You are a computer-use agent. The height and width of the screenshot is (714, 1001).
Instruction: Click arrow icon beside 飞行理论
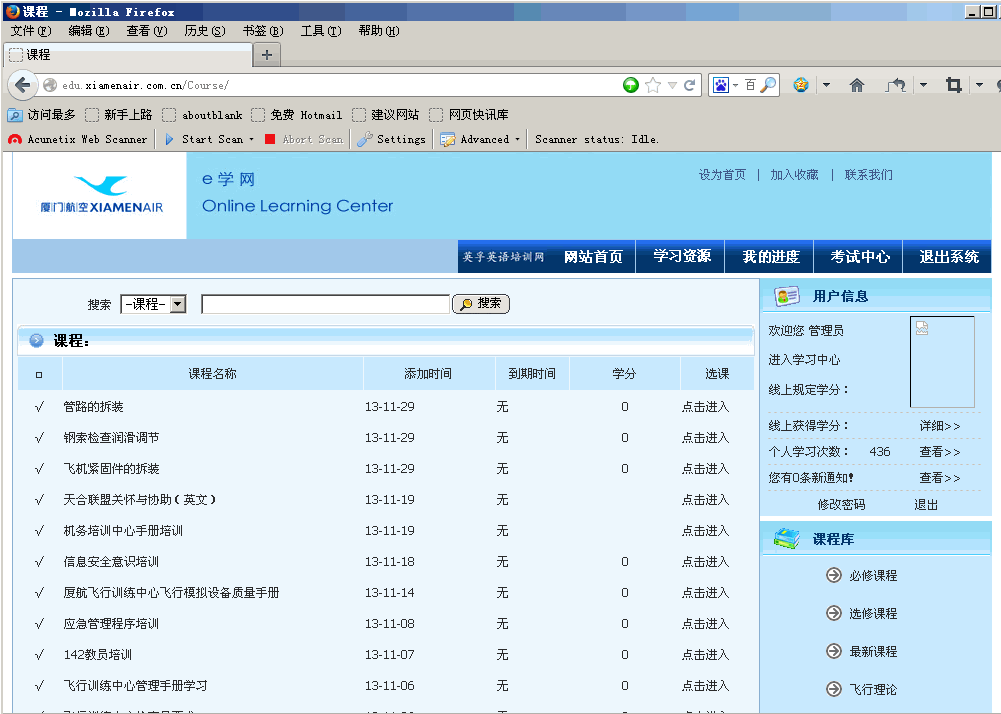point(834,689)
